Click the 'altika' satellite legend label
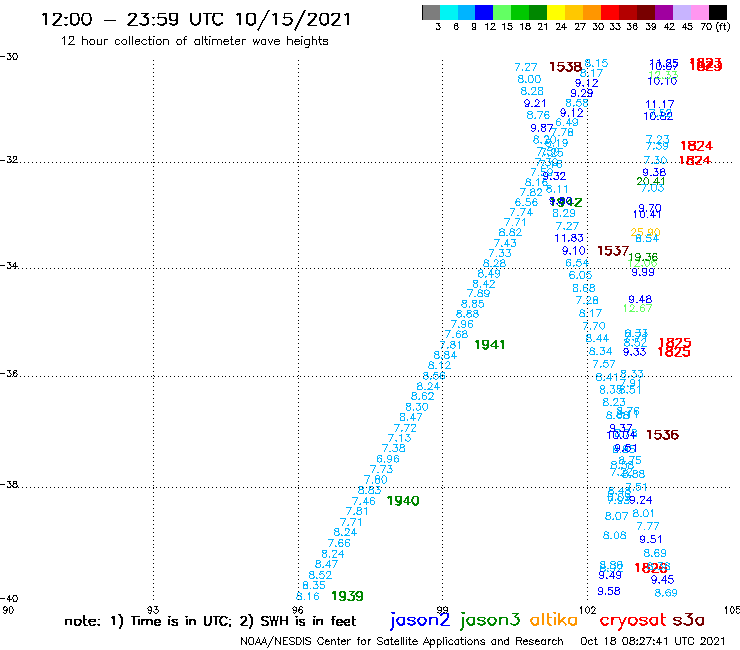 click(x=553, y=620)
